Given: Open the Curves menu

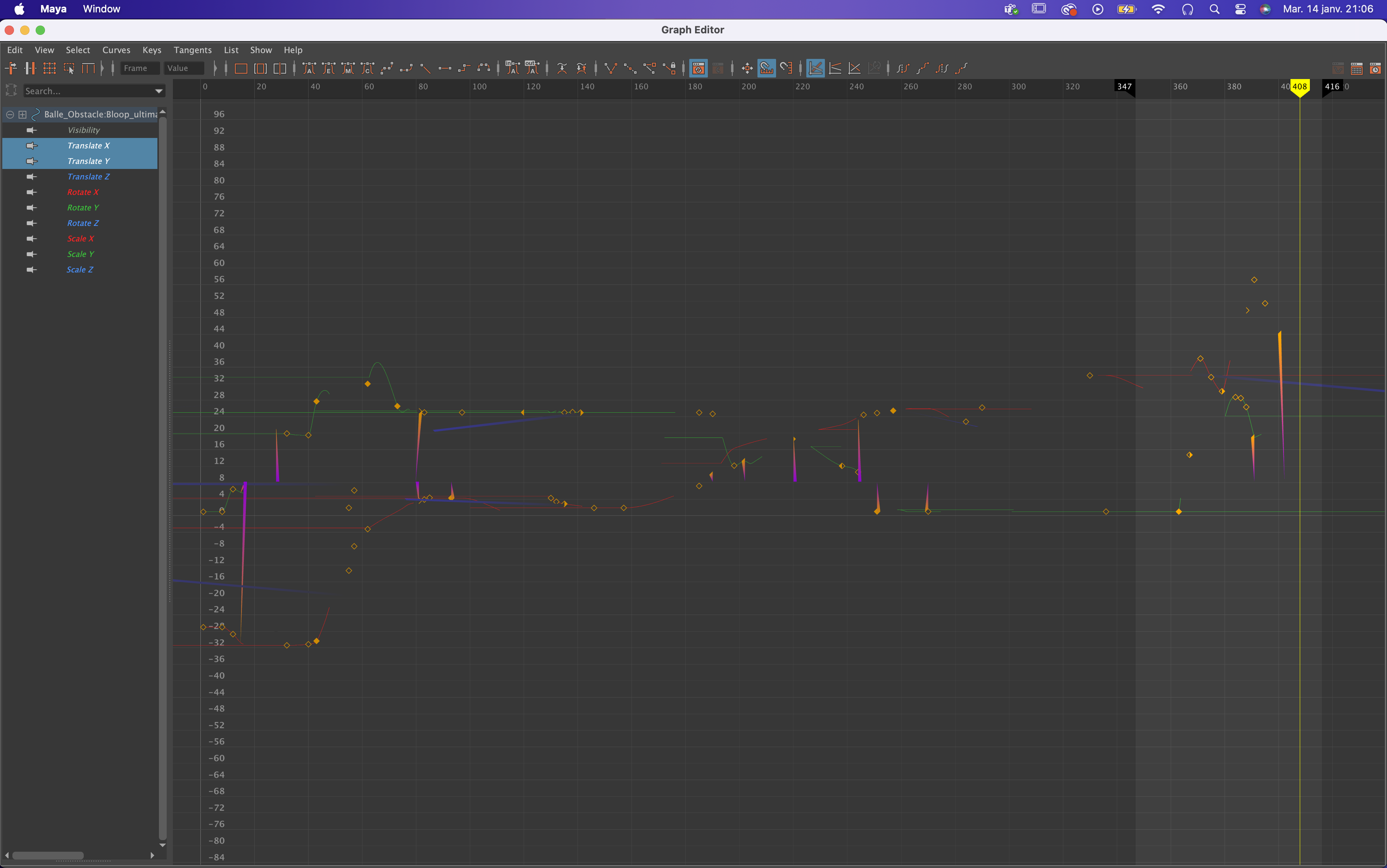Looking at the screenshot, I should 116,50.
